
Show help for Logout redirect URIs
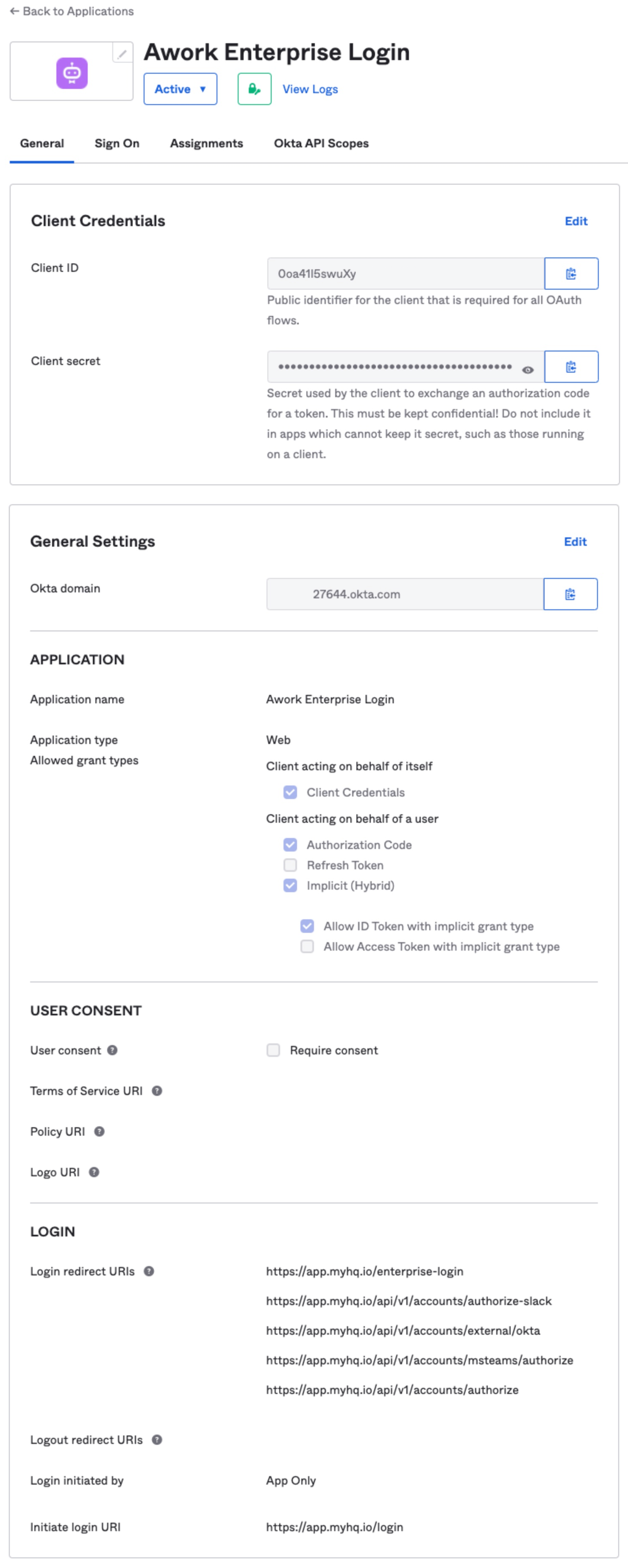156,1440
